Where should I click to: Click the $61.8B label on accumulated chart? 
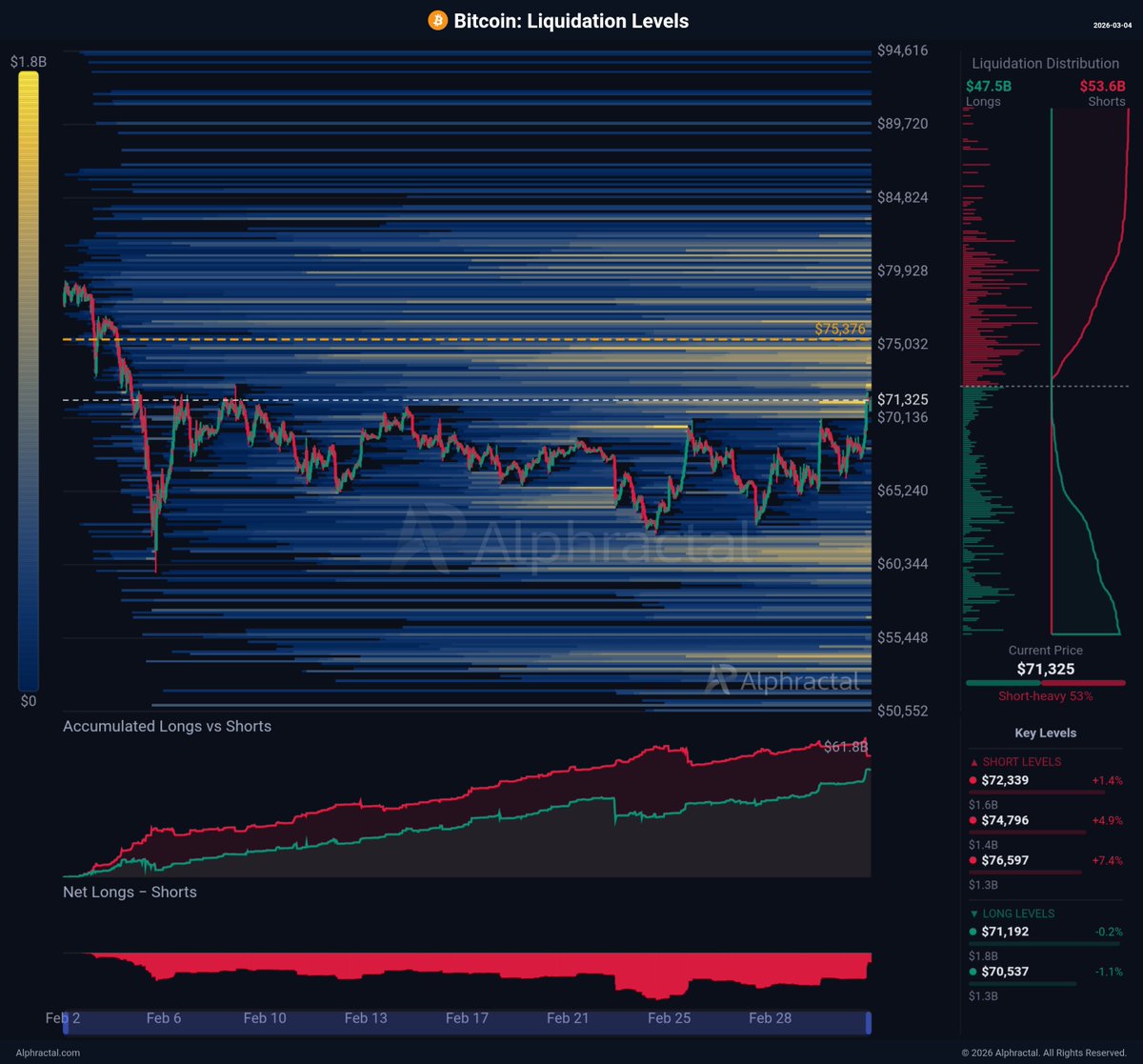point(847,747)
